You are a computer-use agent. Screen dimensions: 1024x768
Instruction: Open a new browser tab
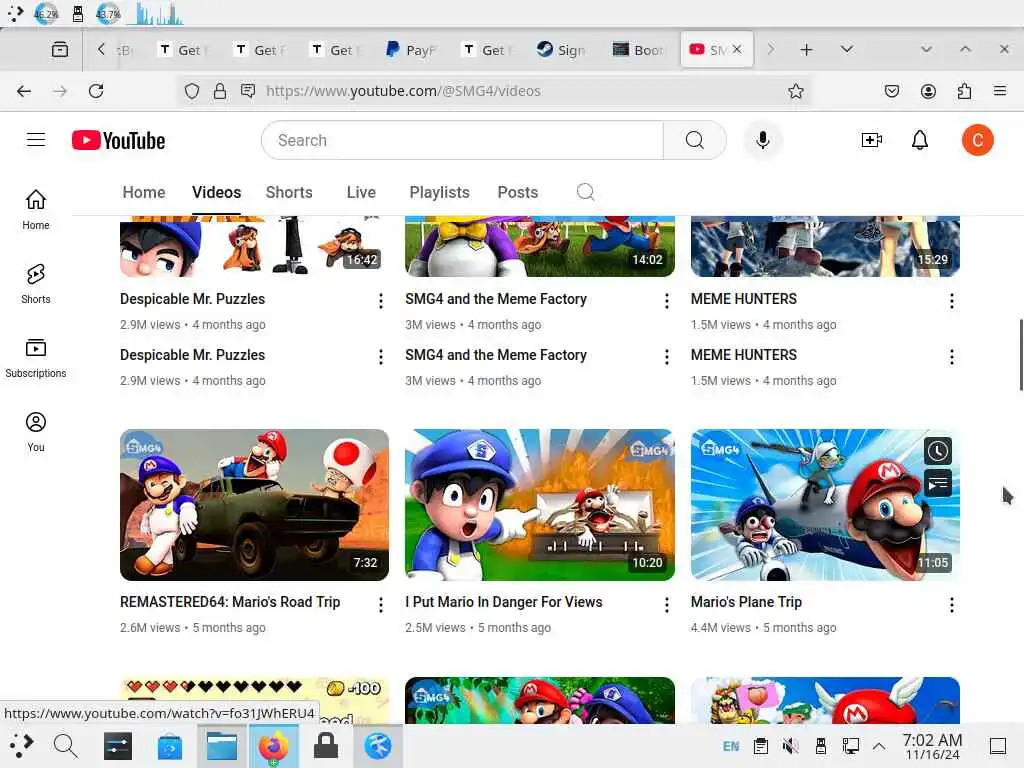(x=807, y=50)
